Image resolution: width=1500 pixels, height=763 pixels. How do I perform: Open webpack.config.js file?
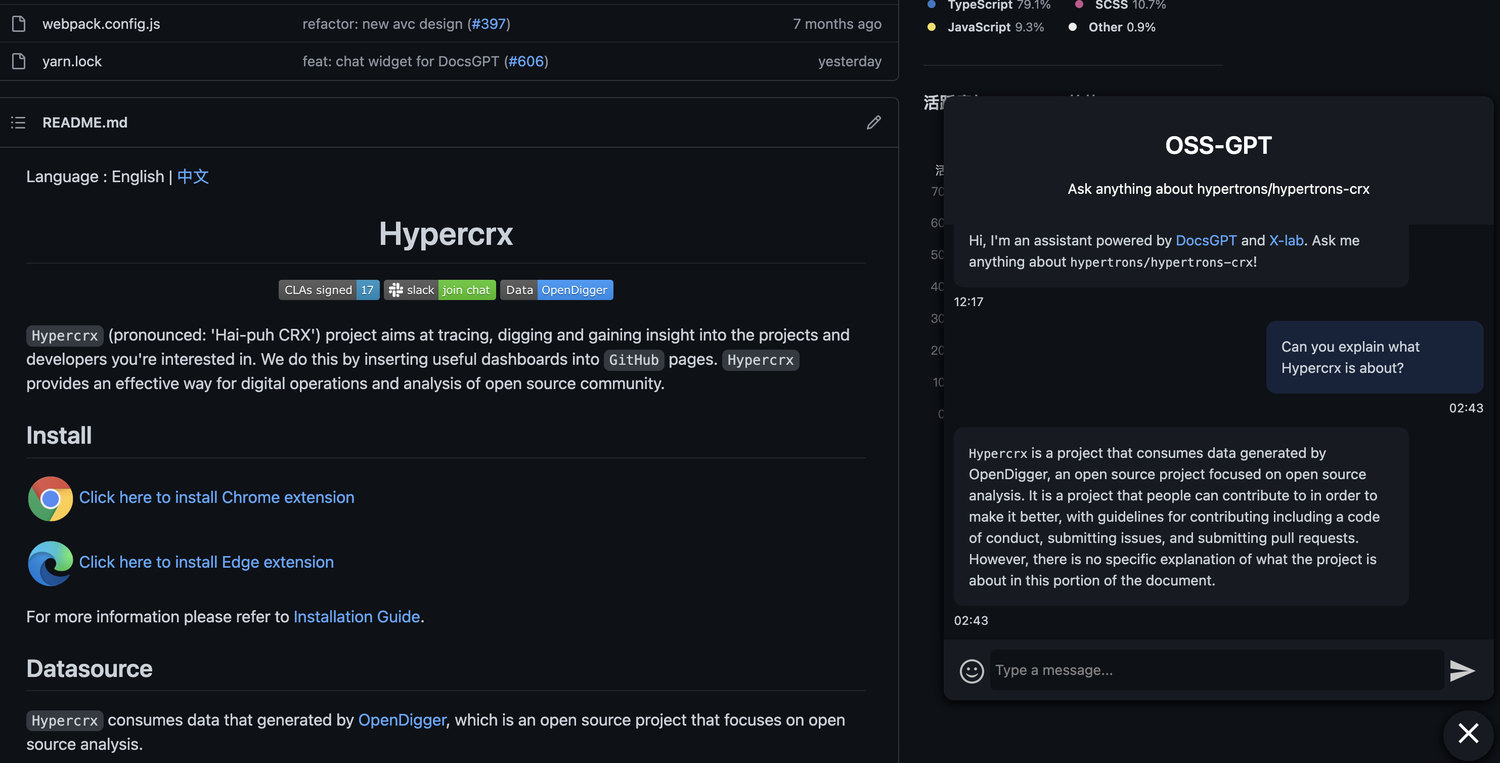point(101,24)
